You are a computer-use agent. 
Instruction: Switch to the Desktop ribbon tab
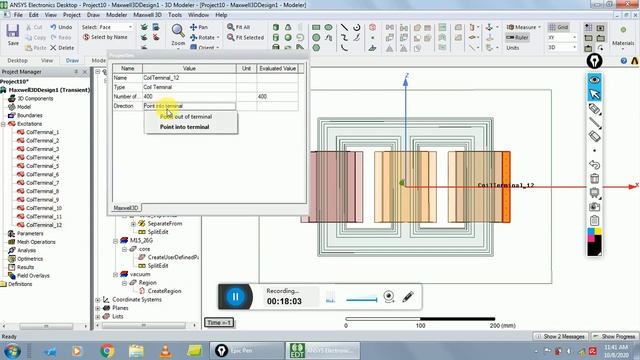tap(17, 60)
